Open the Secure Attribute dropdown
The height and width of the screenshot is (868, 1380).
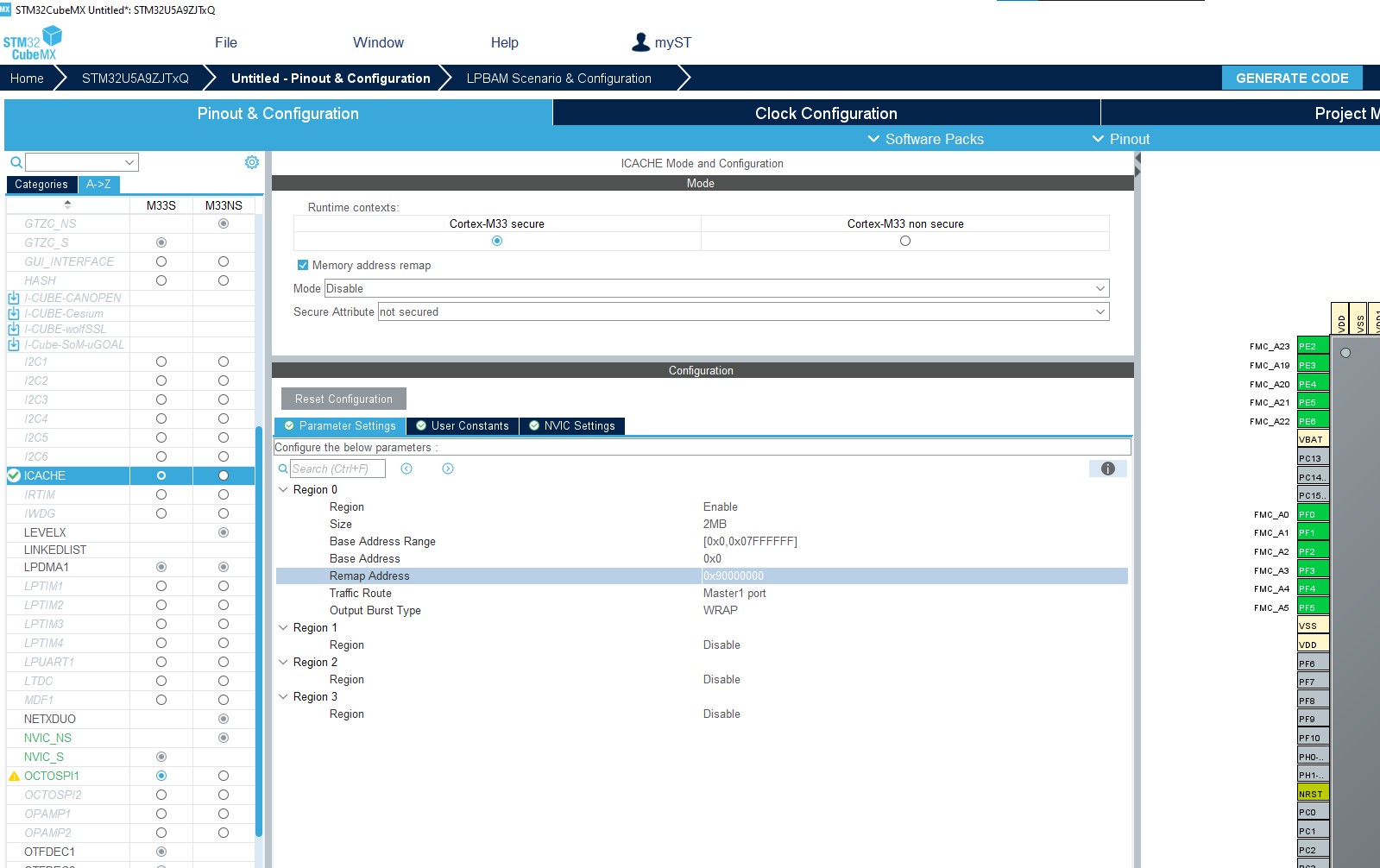(743, 311)
